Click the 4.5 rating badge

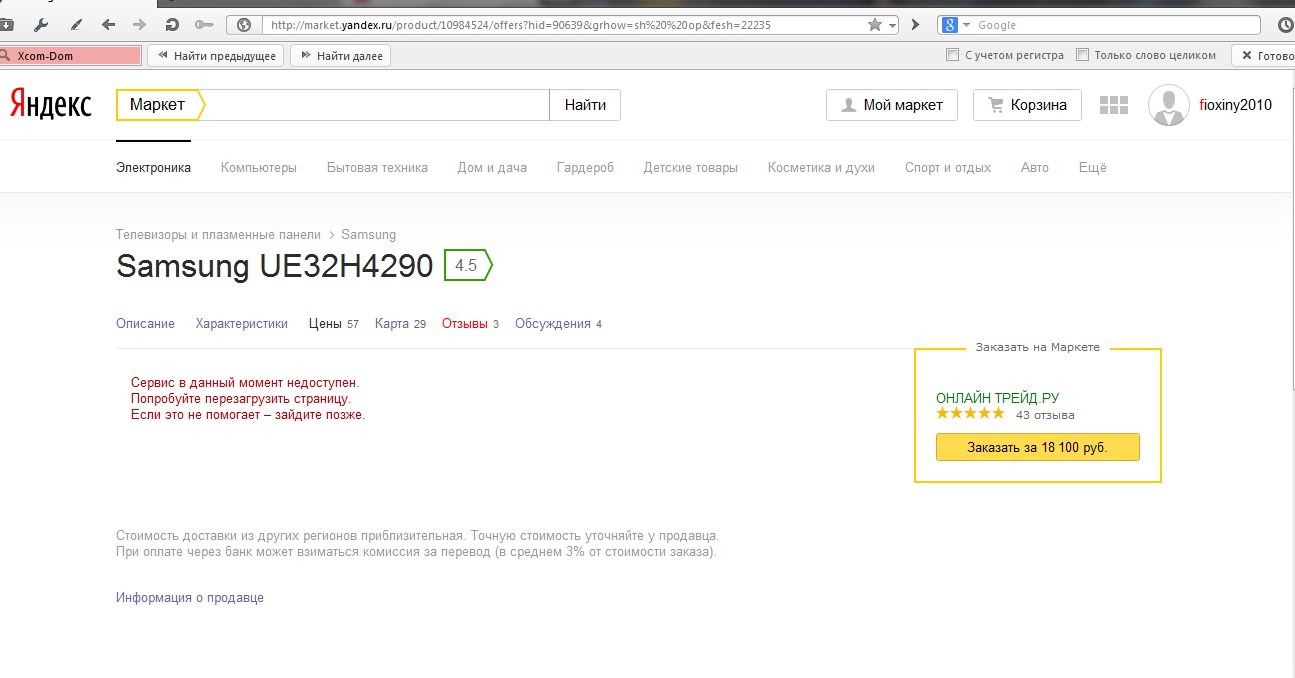[x=468, y=266]
